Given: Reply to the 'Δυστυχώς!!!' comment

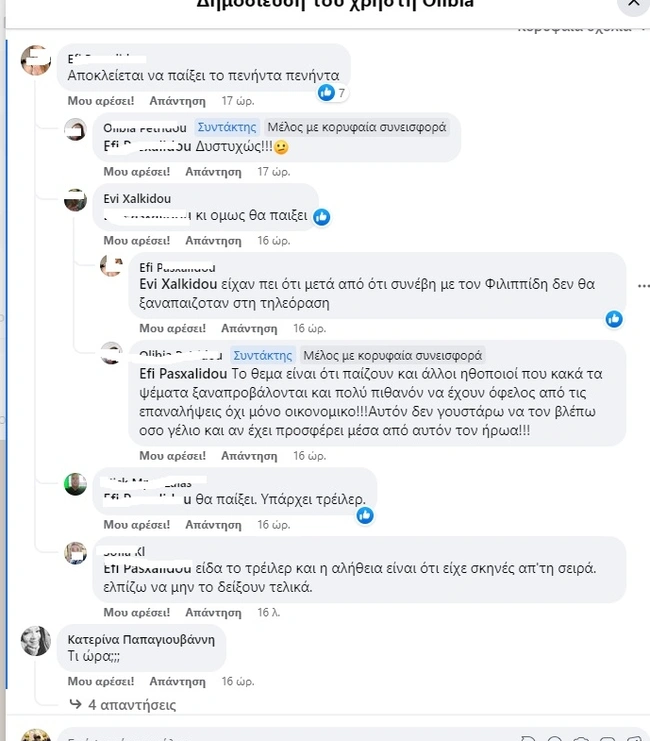Looking at the screenshot, I should [x=215, y=171].
